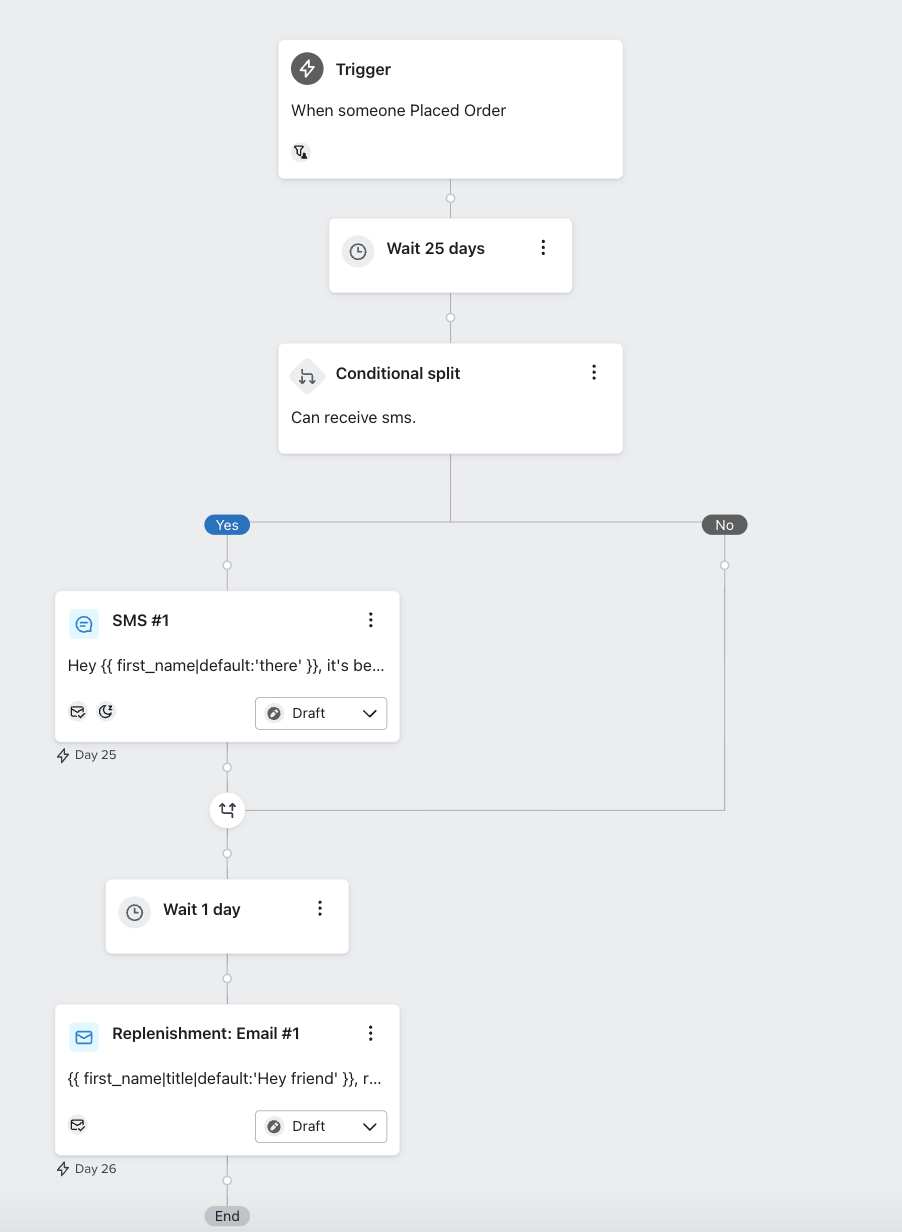Image resolution: width=902 pixels, height=1232 pixels.
Task: Click the merge branches icon
Action: pos(227,810)
